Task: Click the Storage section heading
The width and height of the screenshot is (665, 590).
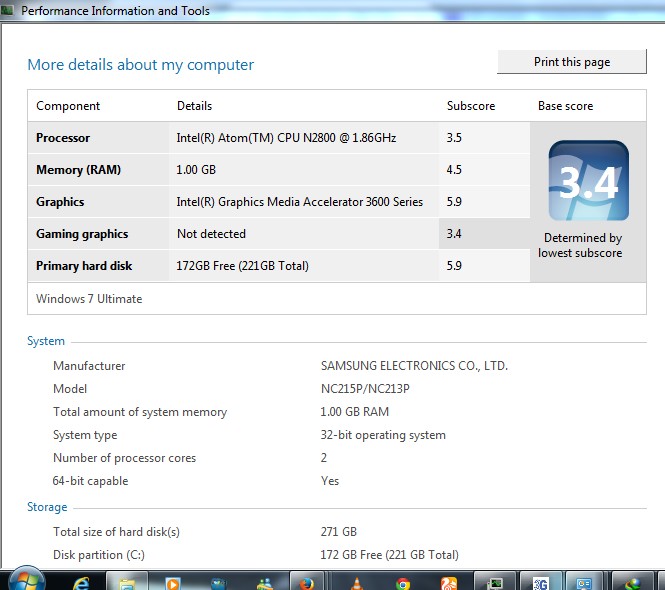Action: 47,507
